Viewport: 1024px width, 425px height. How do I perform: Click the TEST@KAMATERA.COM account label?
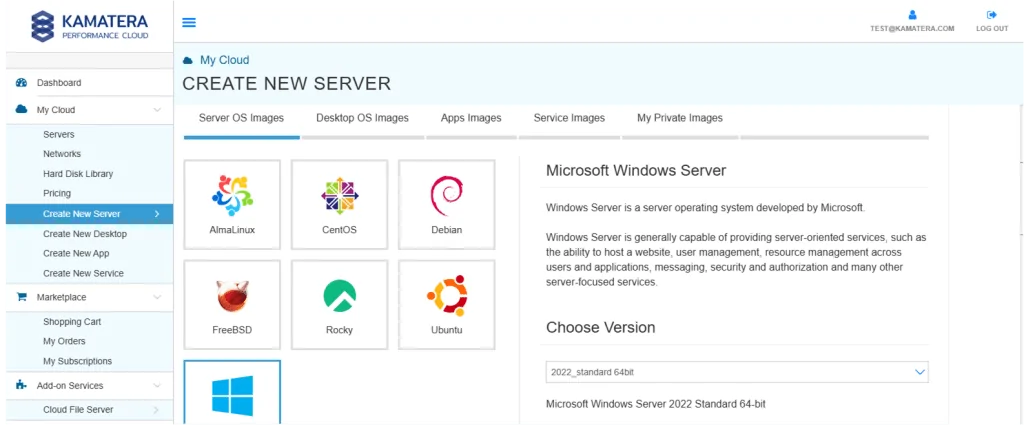click(912, 29)
